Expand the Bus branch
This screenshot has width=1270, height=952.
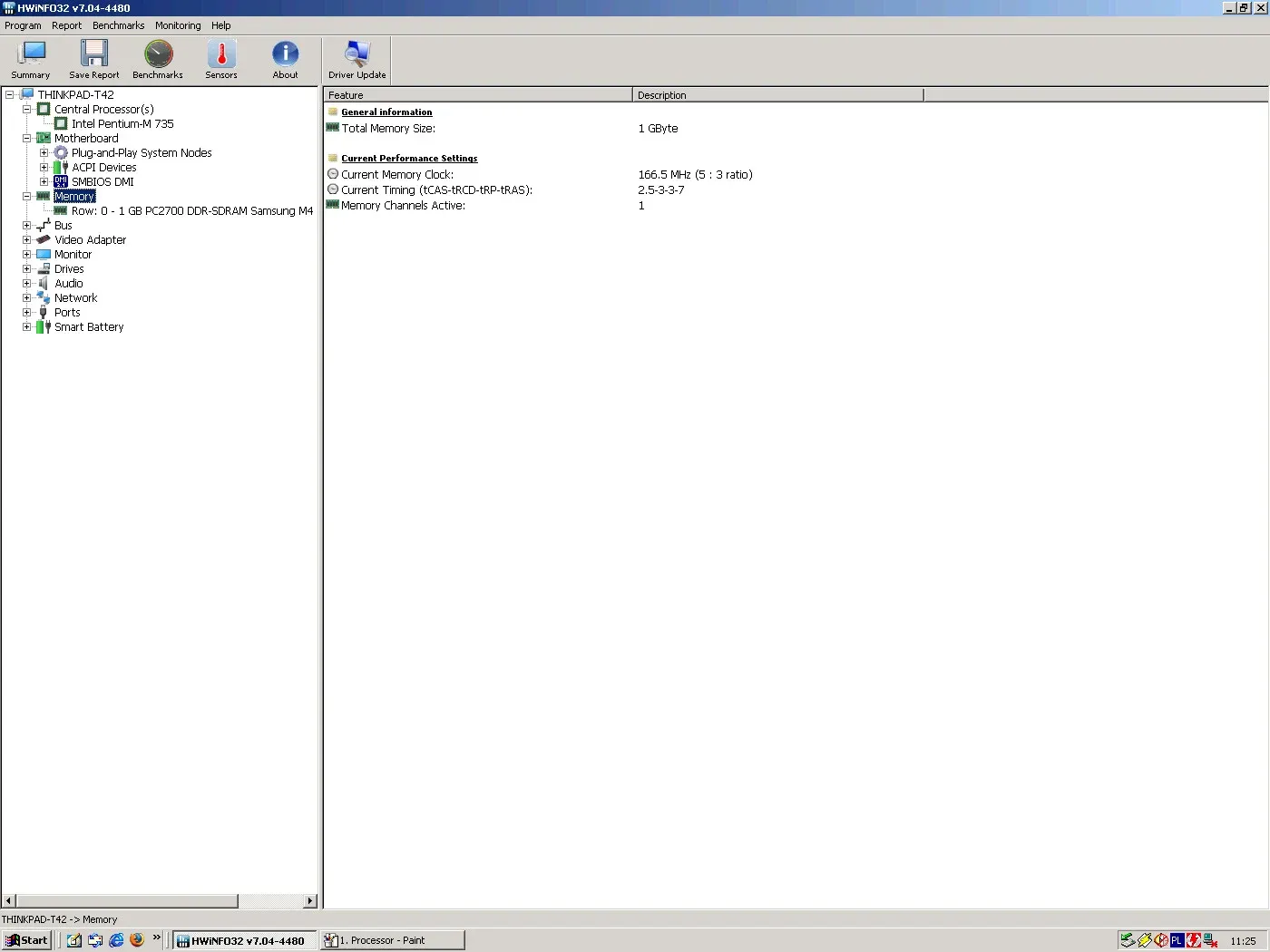(26, 225)
